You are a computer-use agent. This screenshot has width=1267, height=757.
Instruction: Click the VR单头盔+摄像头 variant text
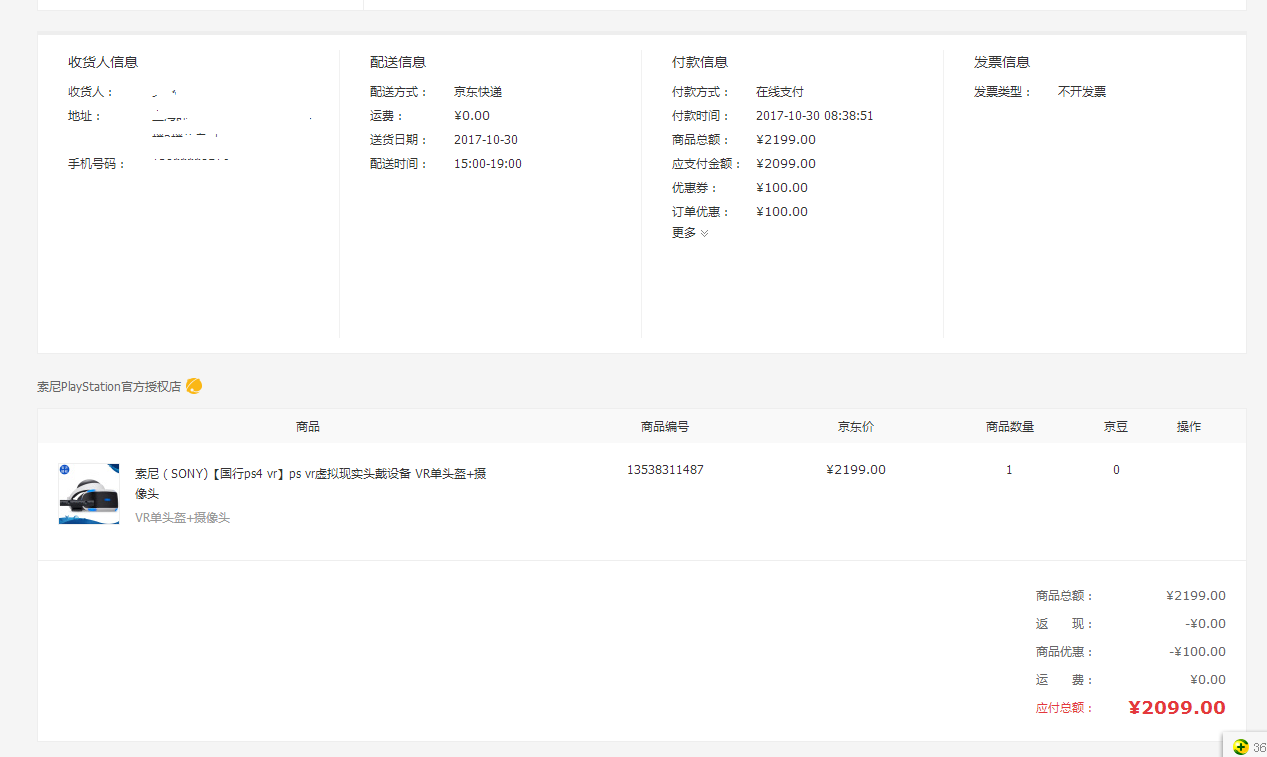[x=182, y=518]
